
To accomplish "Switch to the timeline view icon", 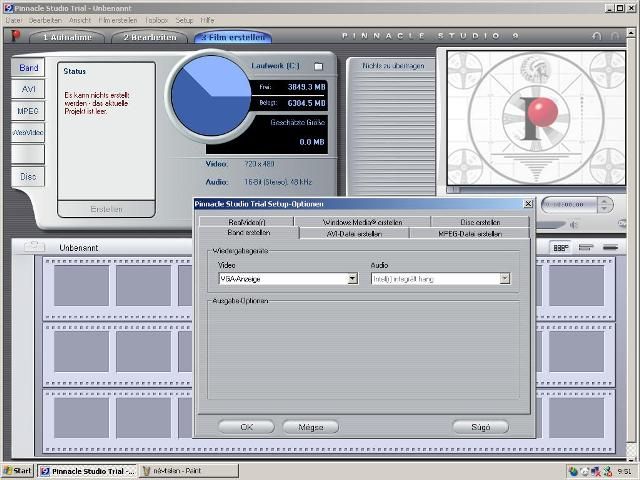I will pos(587,247).
